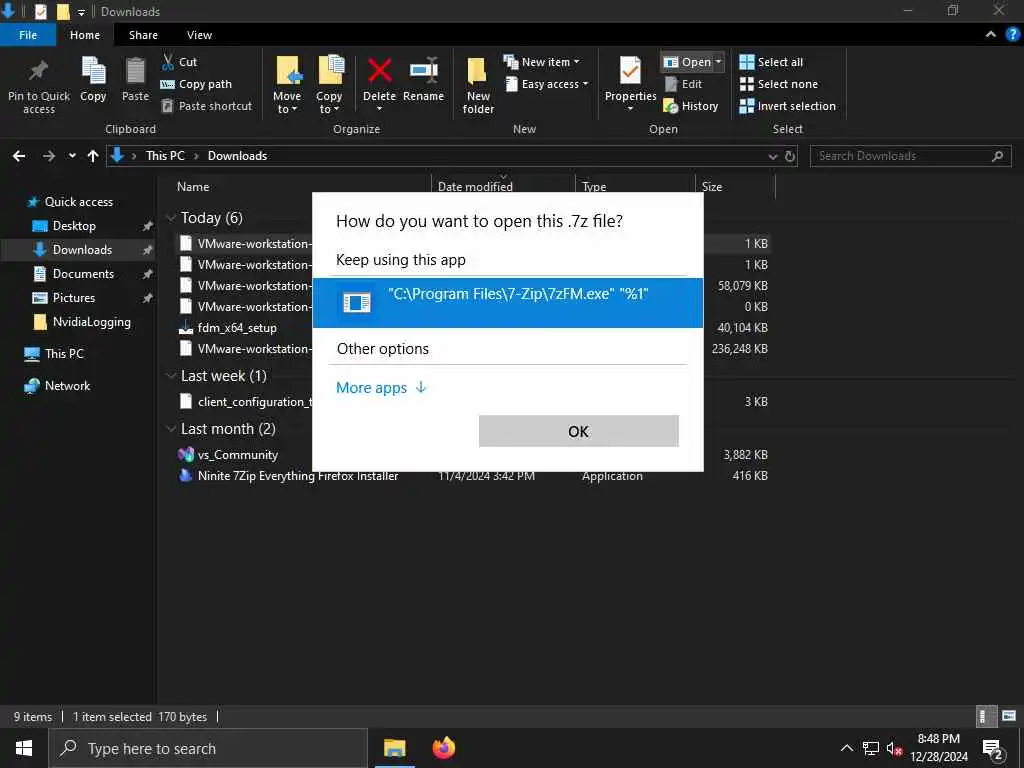Open the New item dropdown

(541, 62)
